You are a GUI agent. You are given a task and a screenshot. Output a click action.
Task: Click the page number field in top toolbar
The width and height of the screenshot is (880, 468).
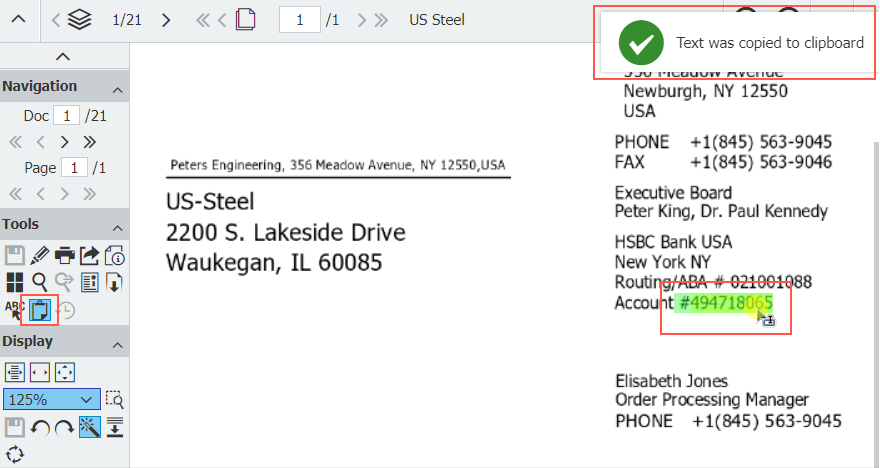[300, 20]
